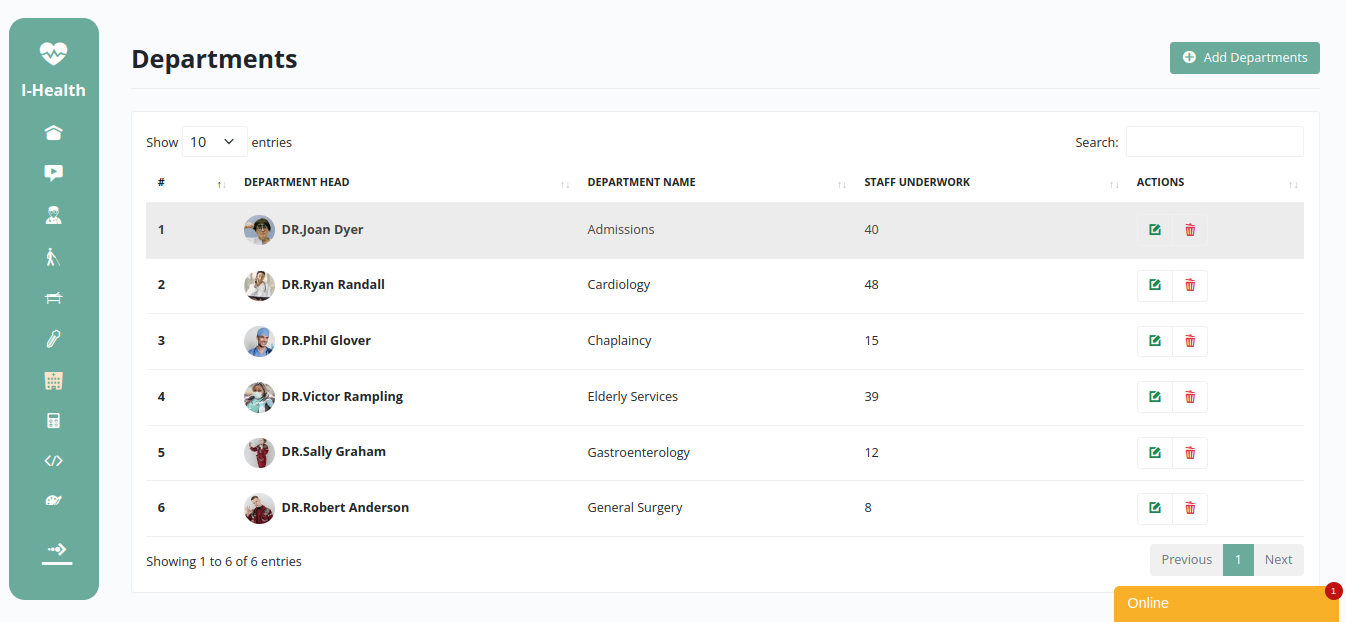Sort table by Staff Underwork column
Screen dimensions: 1346x622
(x=917, y=183)
